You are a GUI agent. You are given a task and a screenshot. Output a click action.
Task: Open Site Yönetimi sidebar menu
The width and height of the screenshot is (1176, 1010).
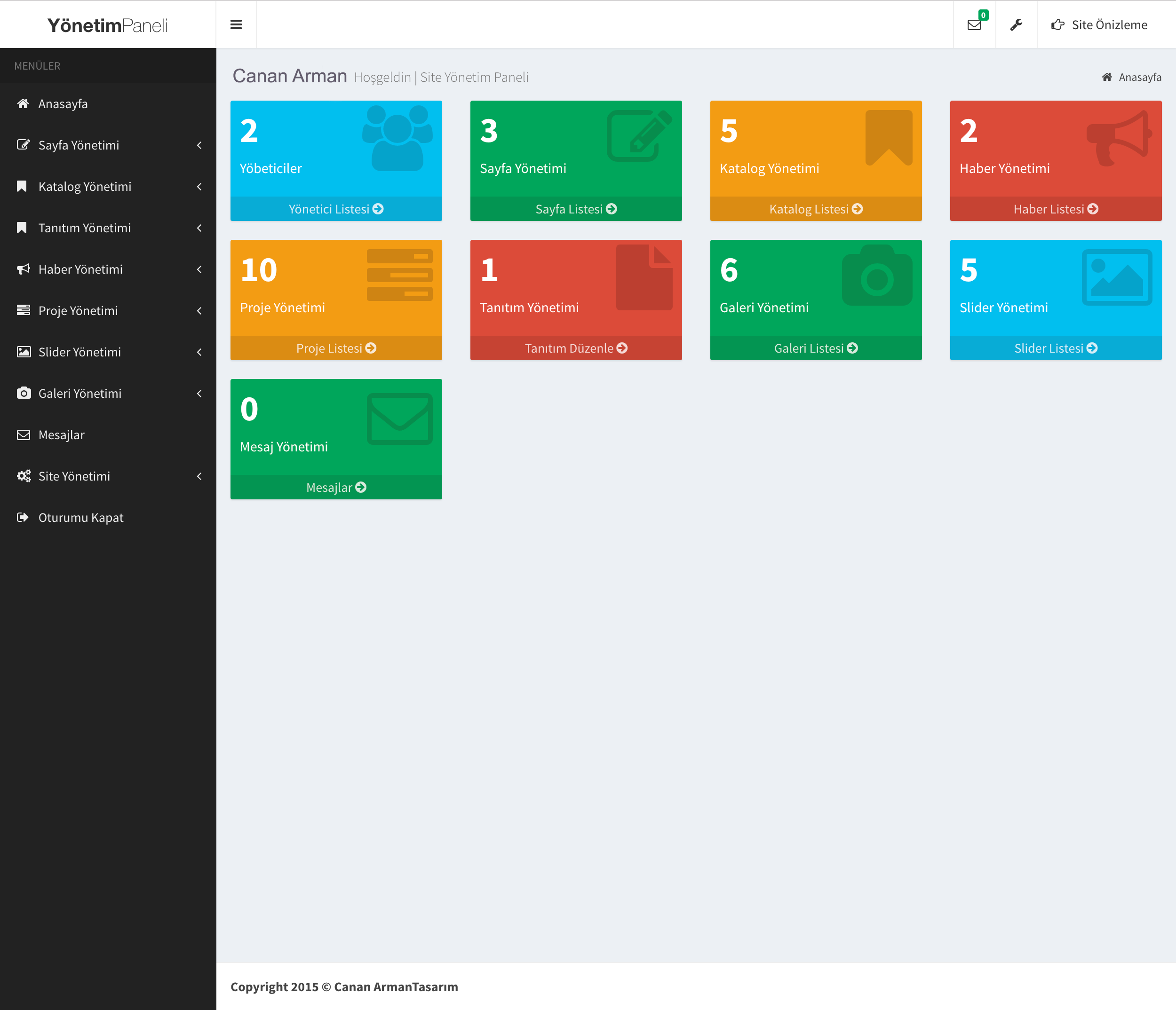(x=108, y=477)
